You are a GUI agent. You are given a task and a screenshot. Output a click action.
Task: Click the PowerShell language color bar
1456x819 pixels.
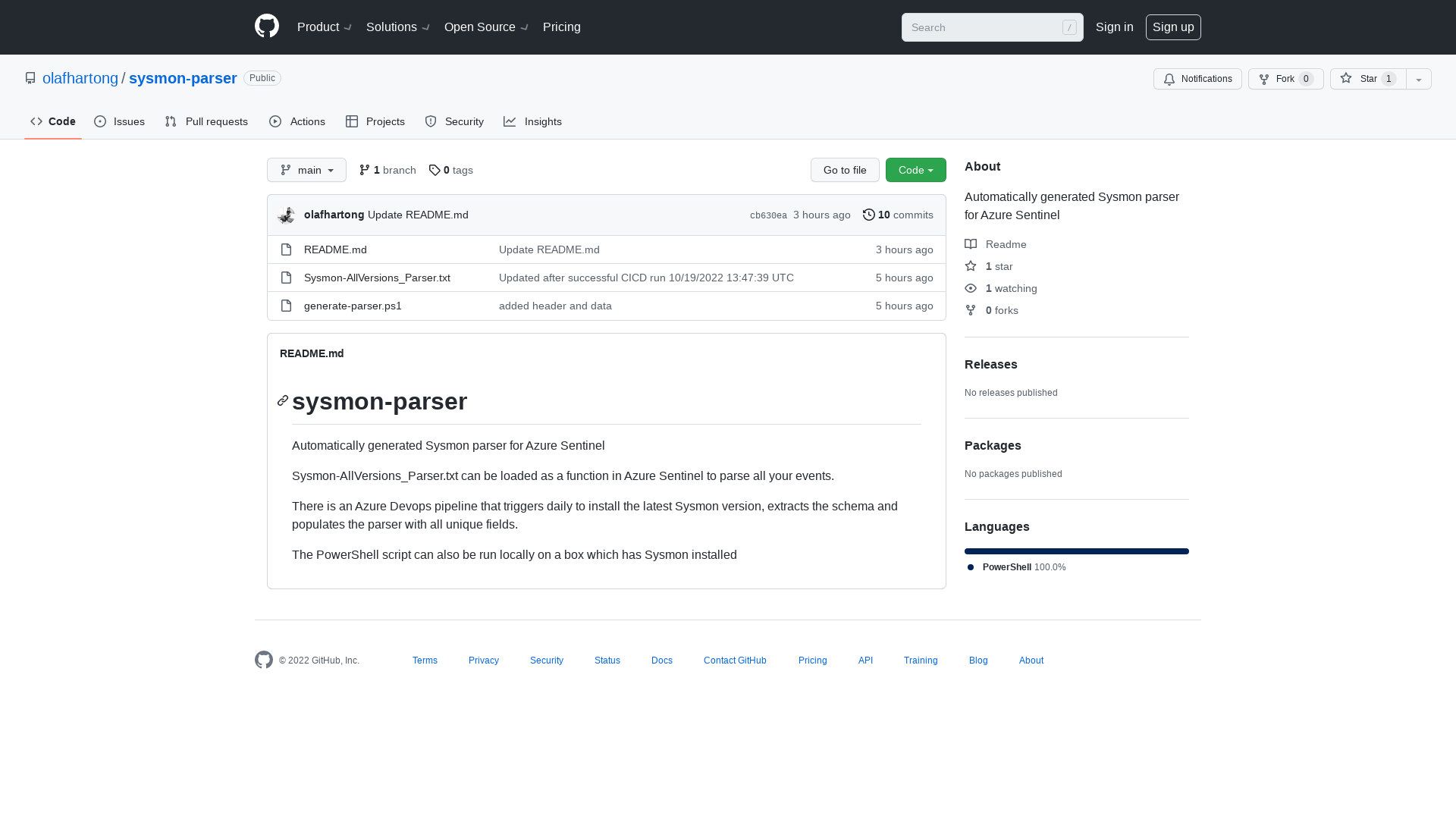point(1076,551)
